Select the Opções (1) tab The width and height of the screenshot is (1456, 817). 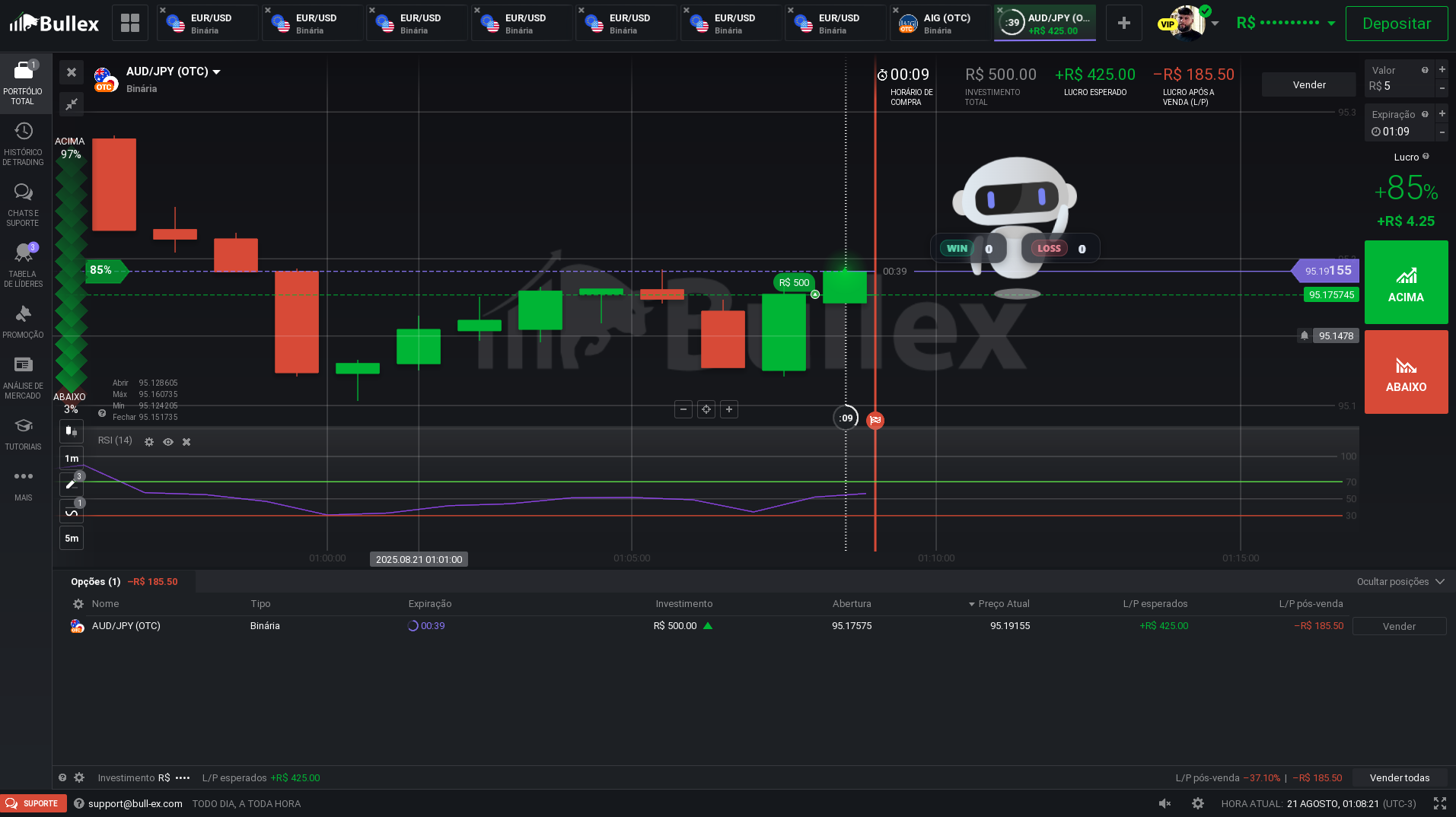click(x=96, y=582)
